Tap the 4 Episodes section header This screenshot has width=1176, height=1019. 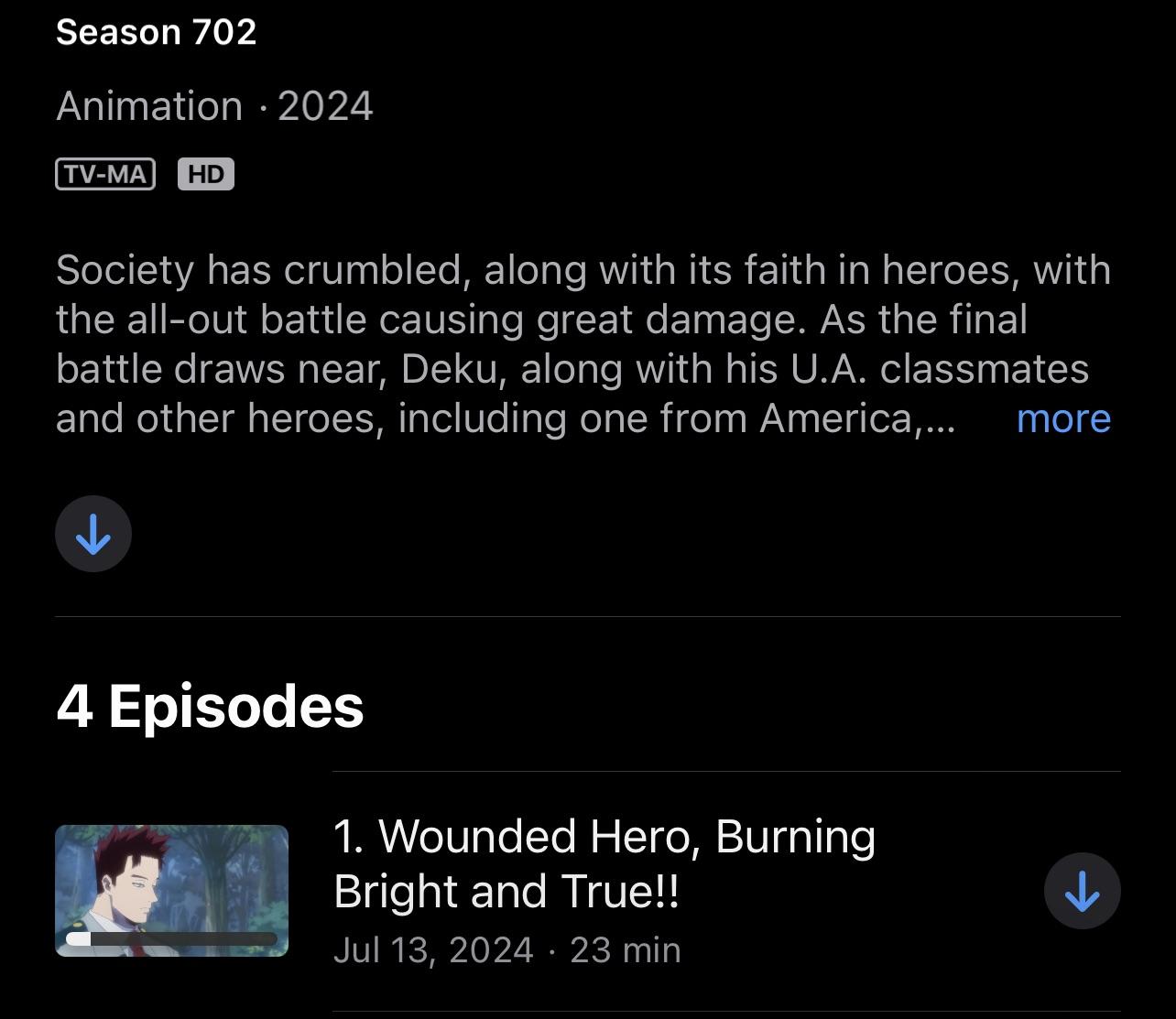coord(210,706)
